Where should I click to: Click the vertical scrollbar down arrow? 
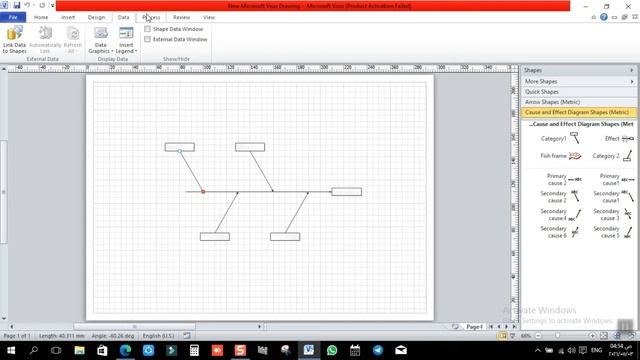point(4,318)
